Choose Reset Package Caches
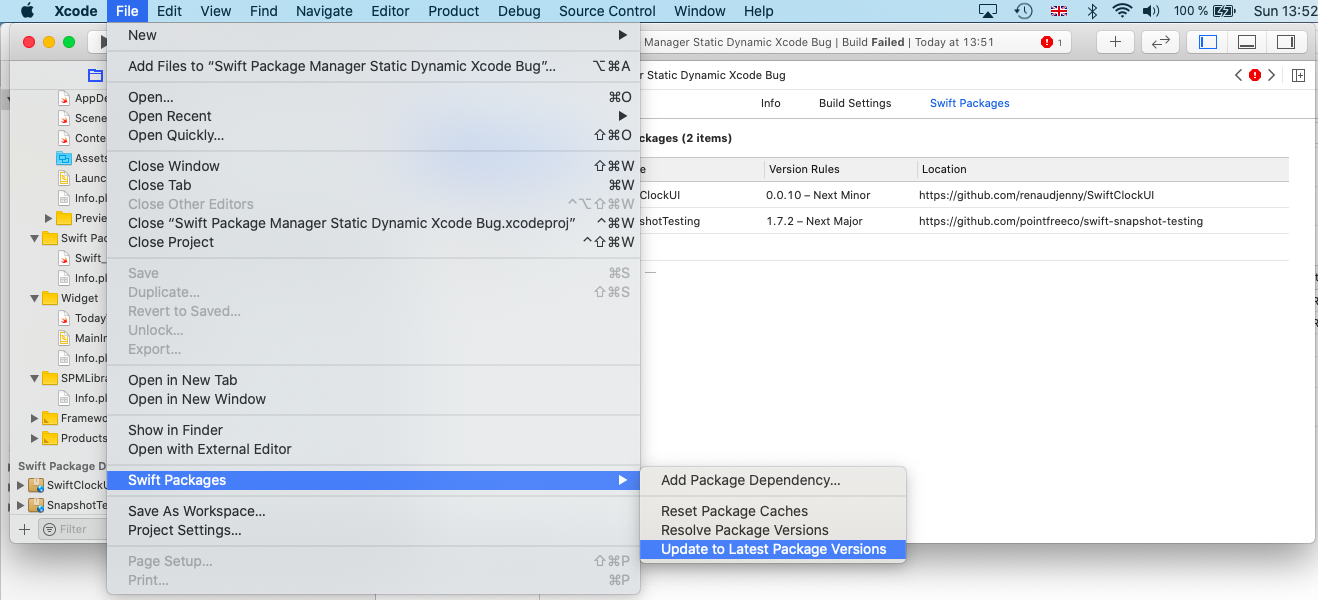The image size is (1318, 600). tap(773, 511)
